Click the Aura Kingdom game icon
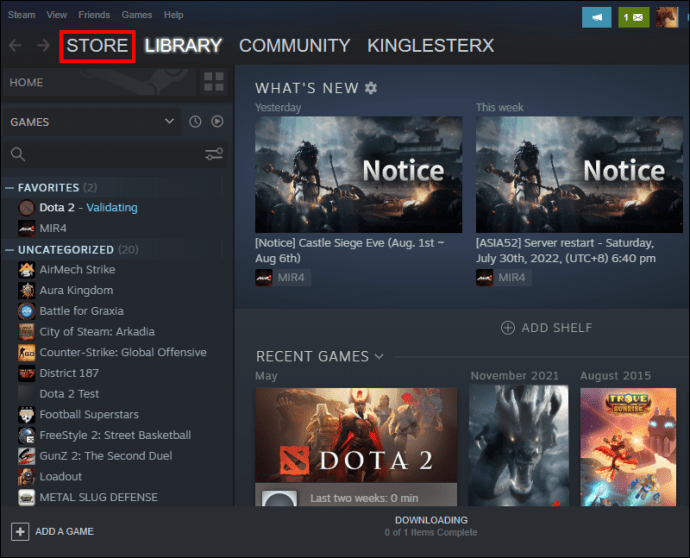Image resolution: width=690 pixels, height=558 pixels. pyautogui.click(x=26, y=290)
